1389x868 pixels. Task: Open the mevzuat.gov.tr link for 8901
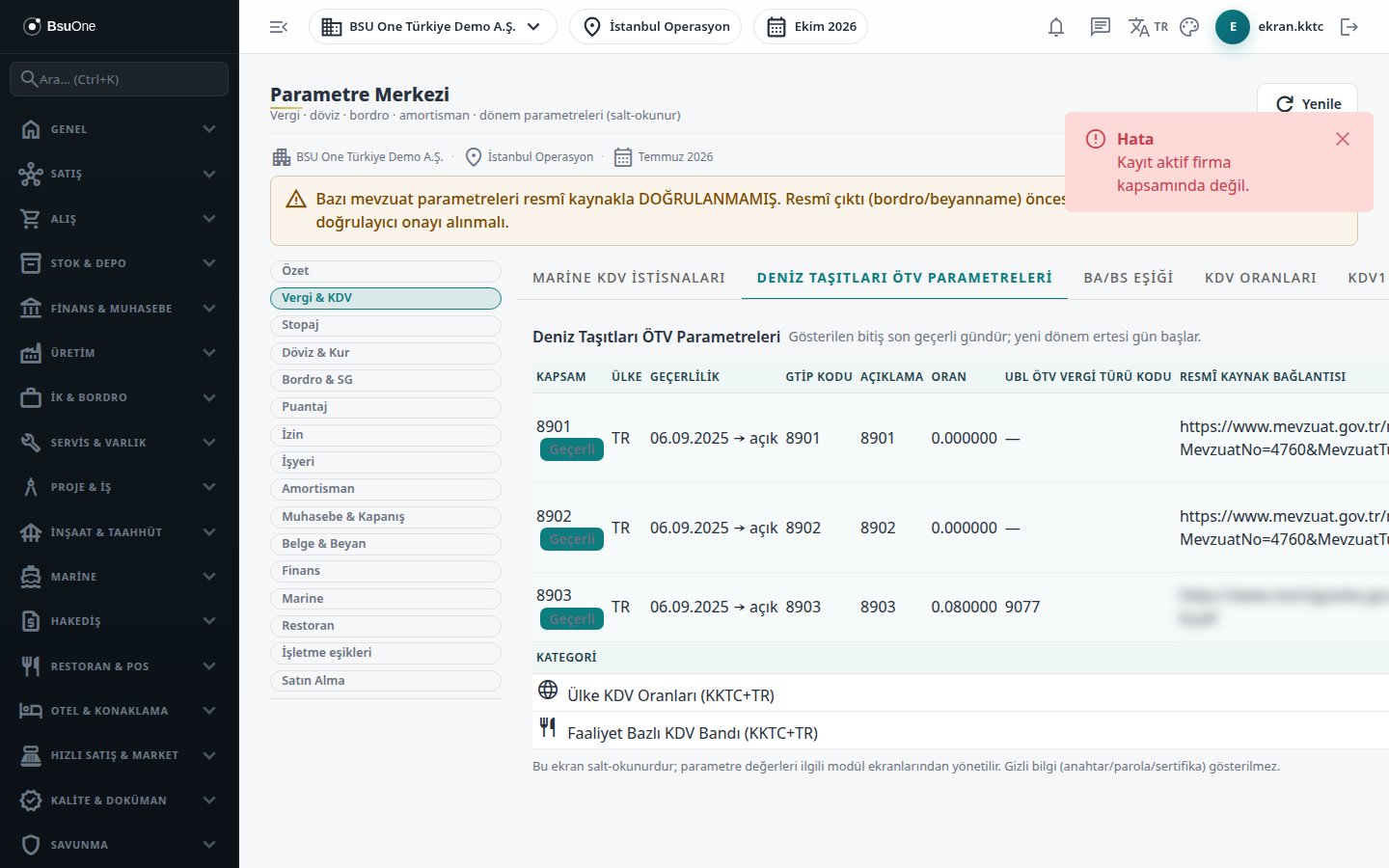[x=1284, y=438]
